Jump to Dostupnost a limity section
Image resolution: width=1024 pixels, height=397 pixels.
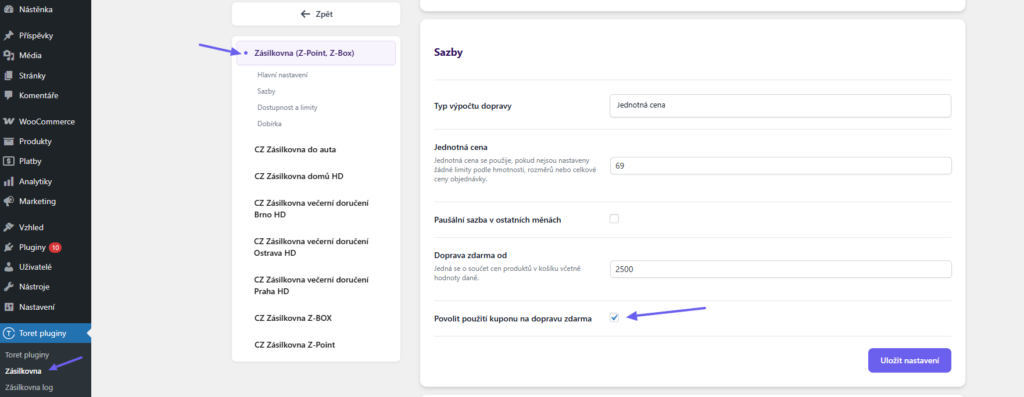pos(287,107)
